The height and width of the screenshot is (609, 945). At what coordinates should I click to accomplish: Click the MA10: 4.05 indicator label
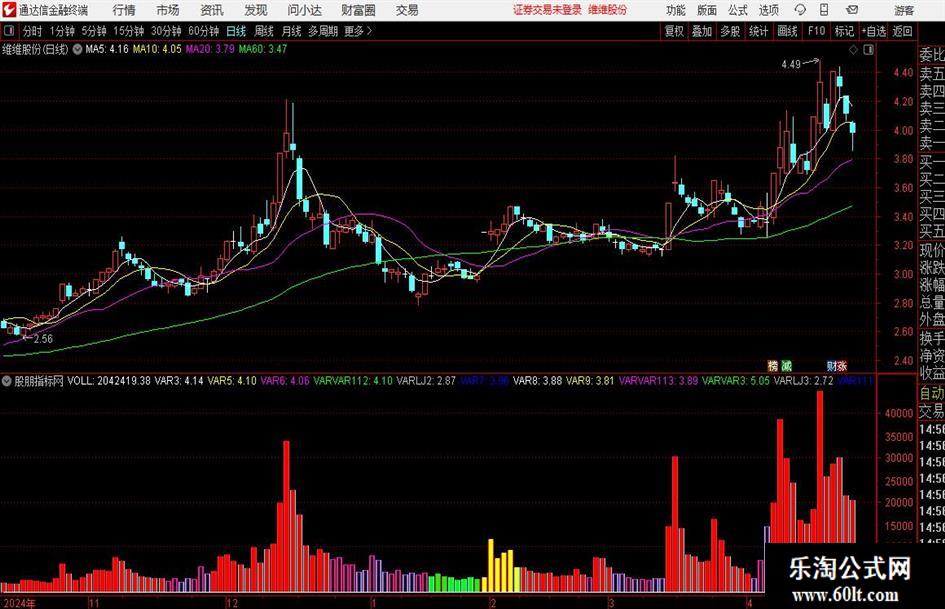coord(157,49)
